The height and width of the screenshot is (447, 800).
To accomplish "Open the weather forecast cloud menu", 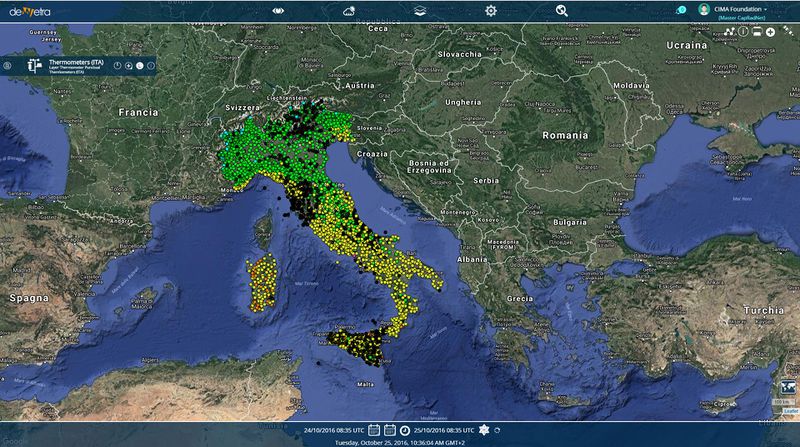I will pyautogui.click(x=349, y=11).
